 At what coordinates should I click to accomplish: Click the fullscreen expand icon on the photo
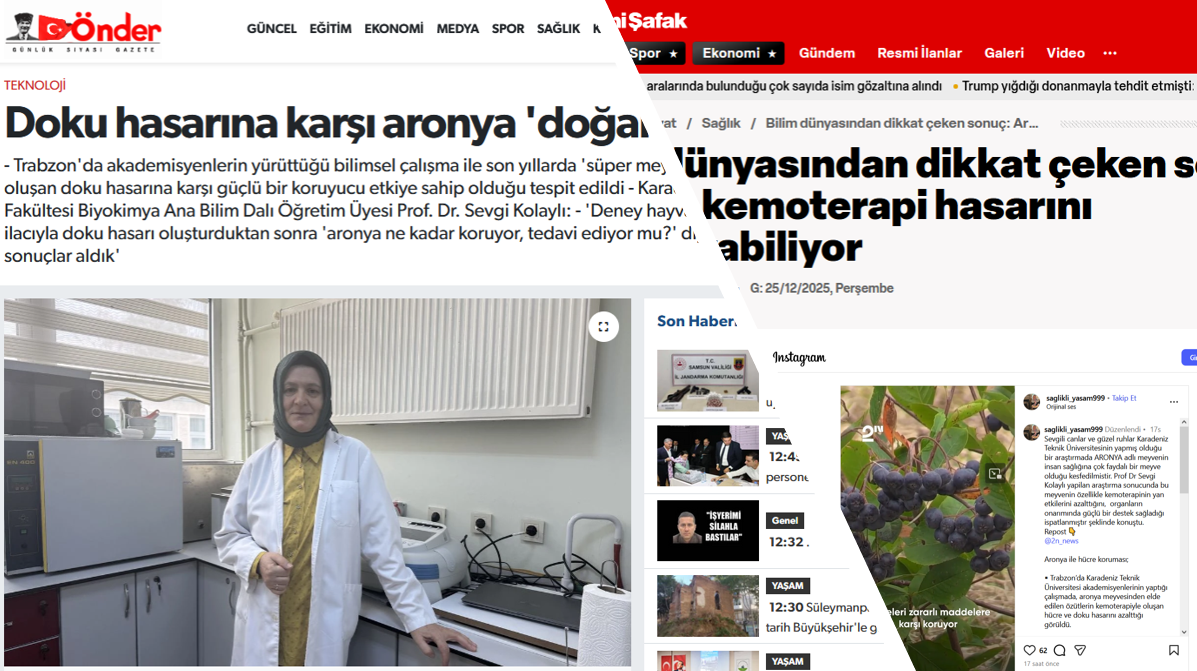point(603,327)
